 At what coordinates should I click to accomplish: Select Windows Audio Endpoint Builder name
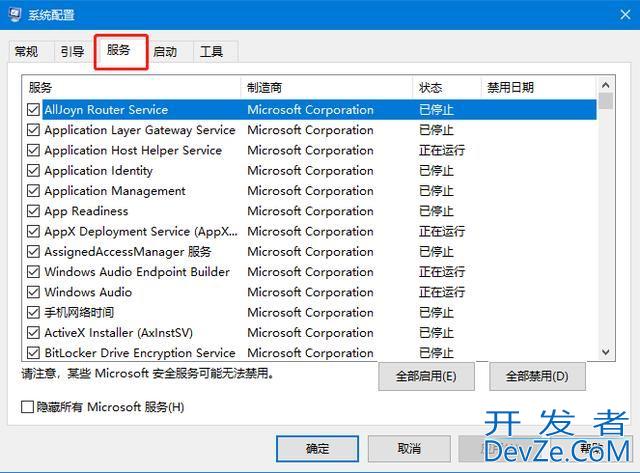pos(137,272)
